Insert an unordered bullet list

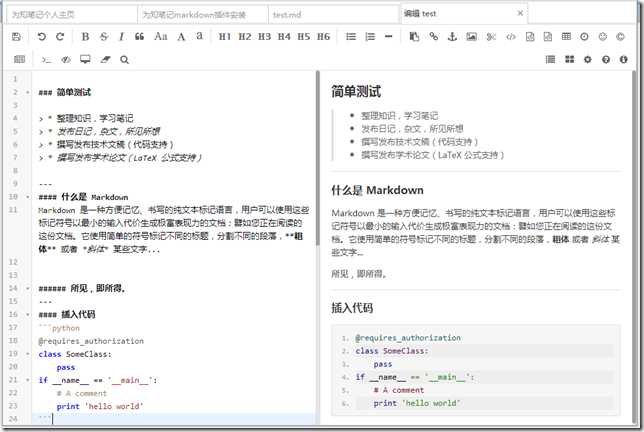click(351, 37)
